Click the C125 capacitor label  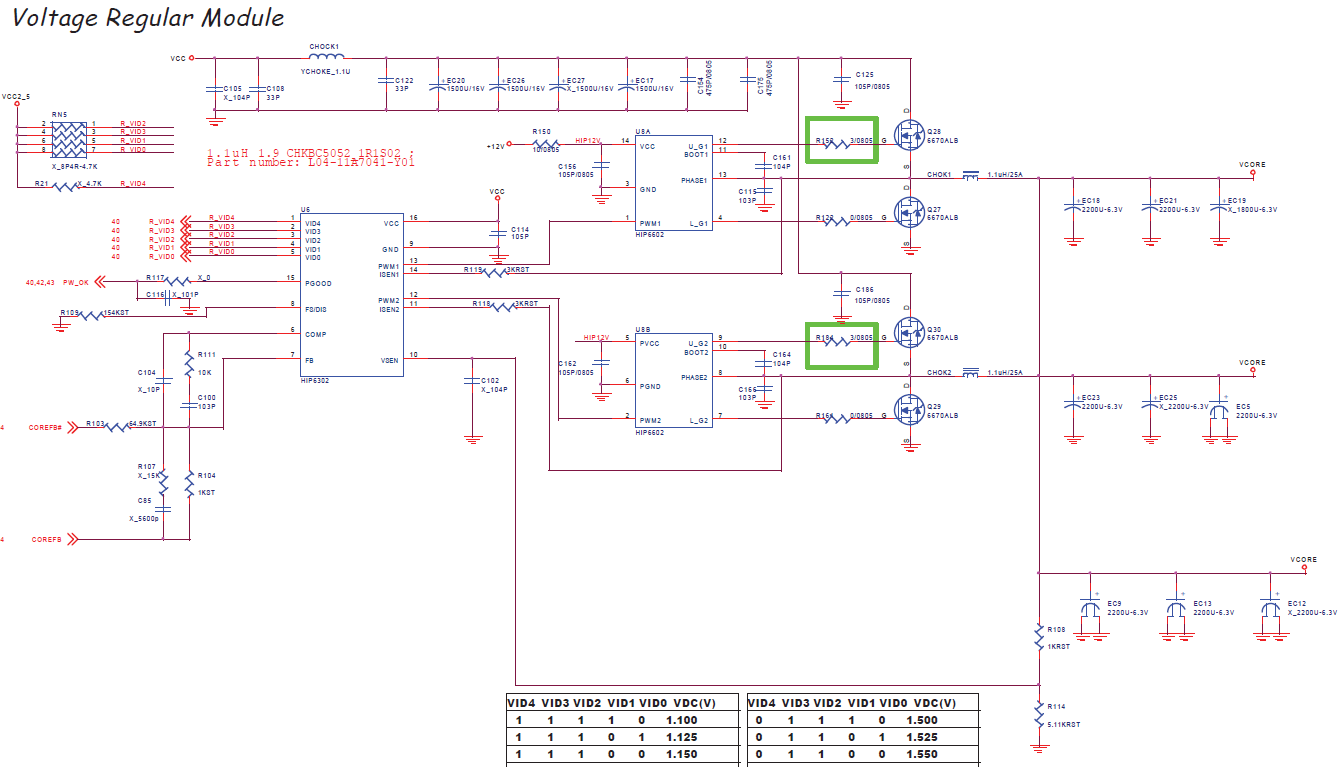click(x=865, y=75)
